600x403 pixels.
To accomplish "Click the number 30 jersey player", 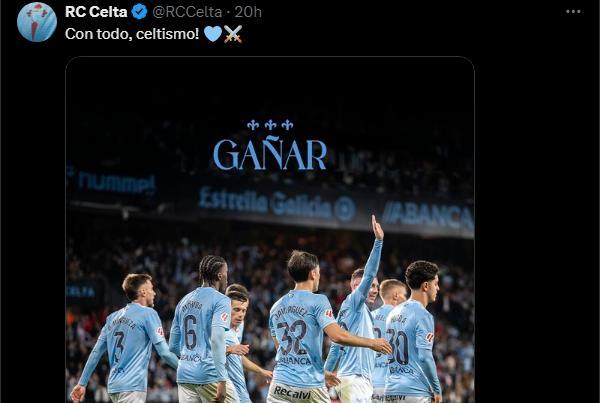I will (x=412, y=331).
